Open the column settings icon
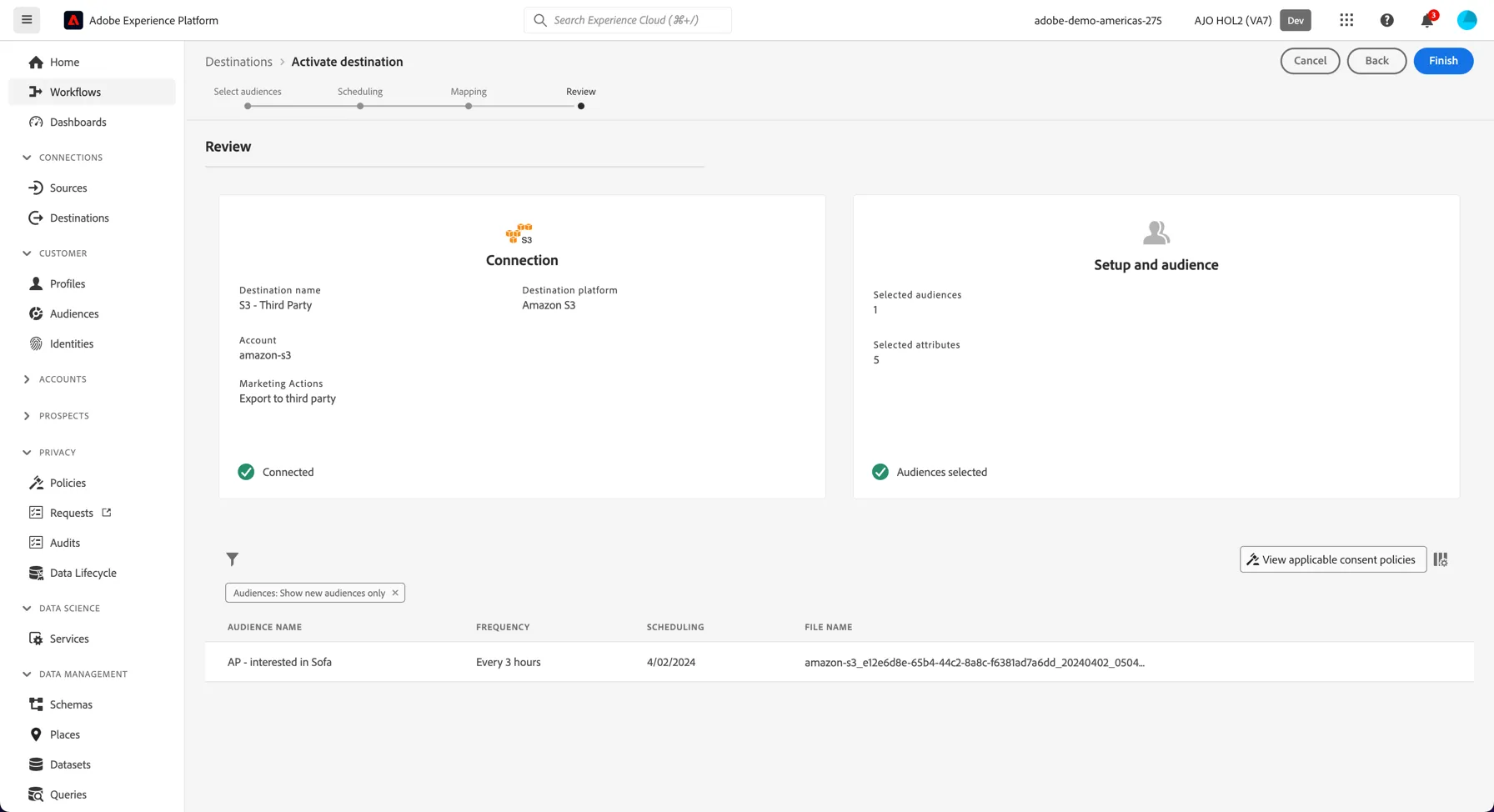 1441,559
